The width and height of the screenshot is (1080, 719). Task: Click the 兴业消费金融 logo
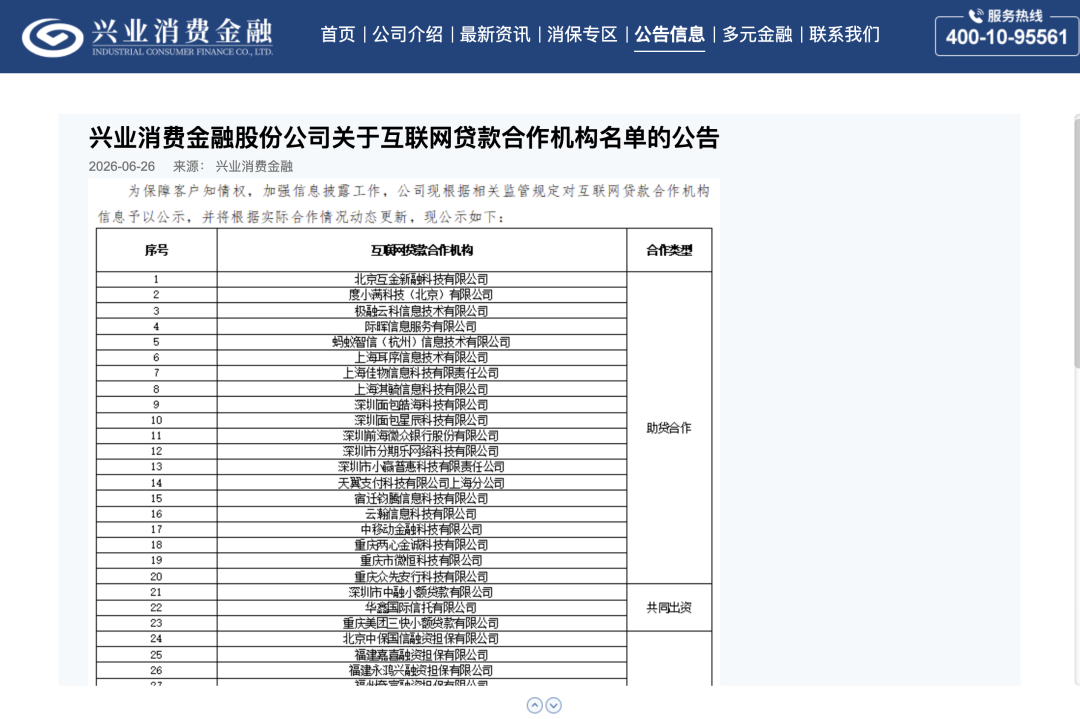147,37
